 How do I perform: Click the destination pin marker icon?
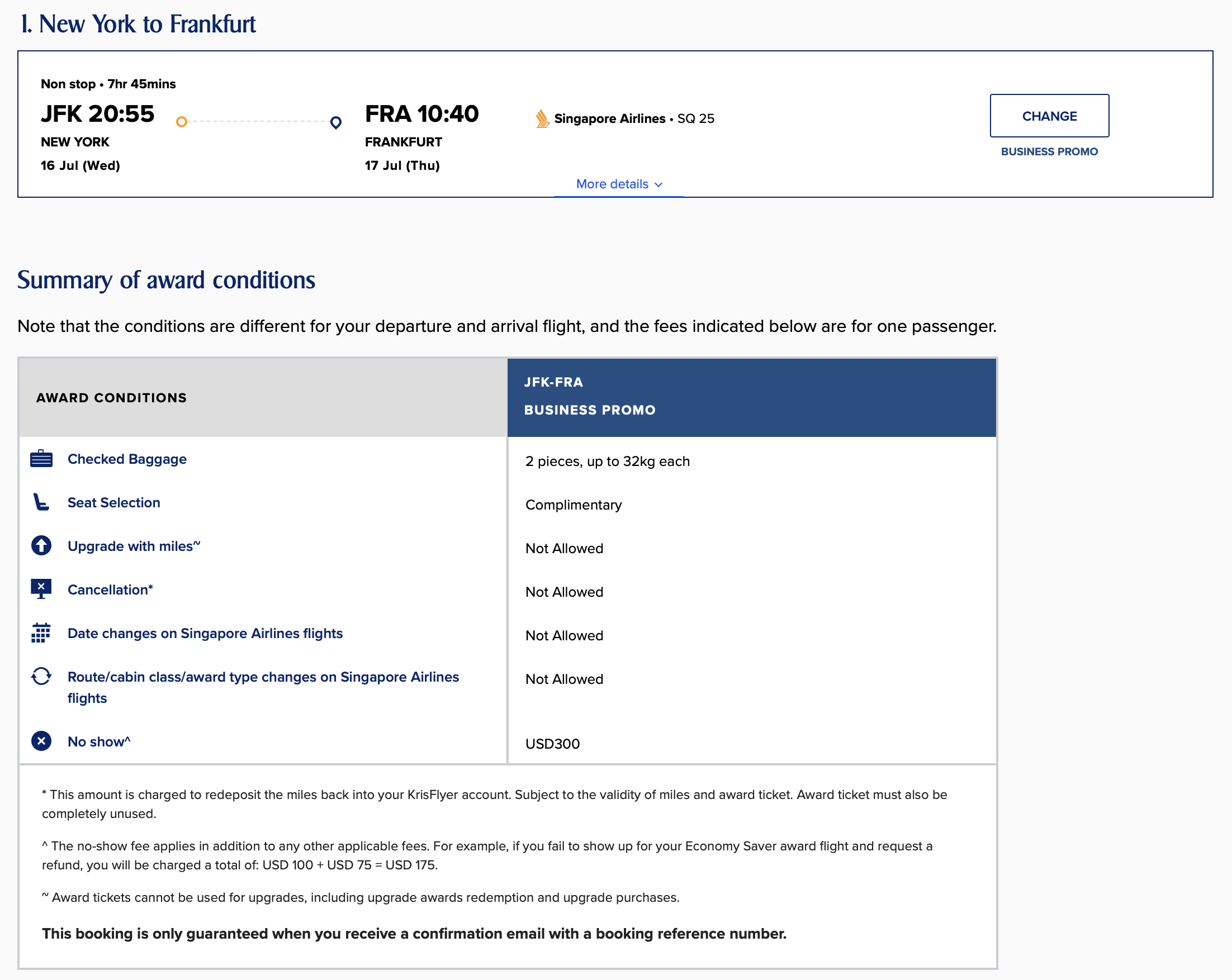coord(336,122)
